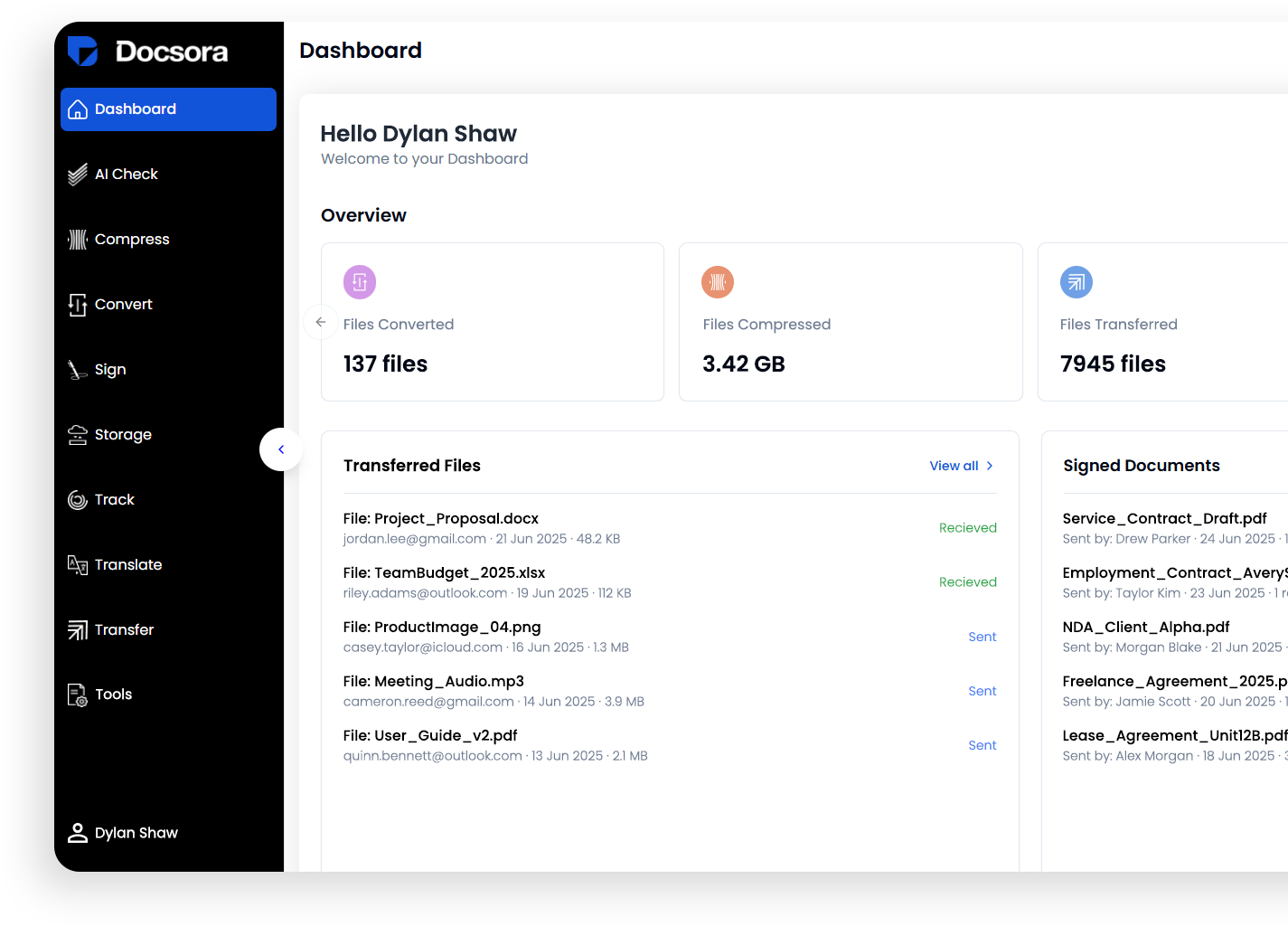Click the Sign pen icon
Viewport: 1288px width, 926px height.
click(78, 370)
